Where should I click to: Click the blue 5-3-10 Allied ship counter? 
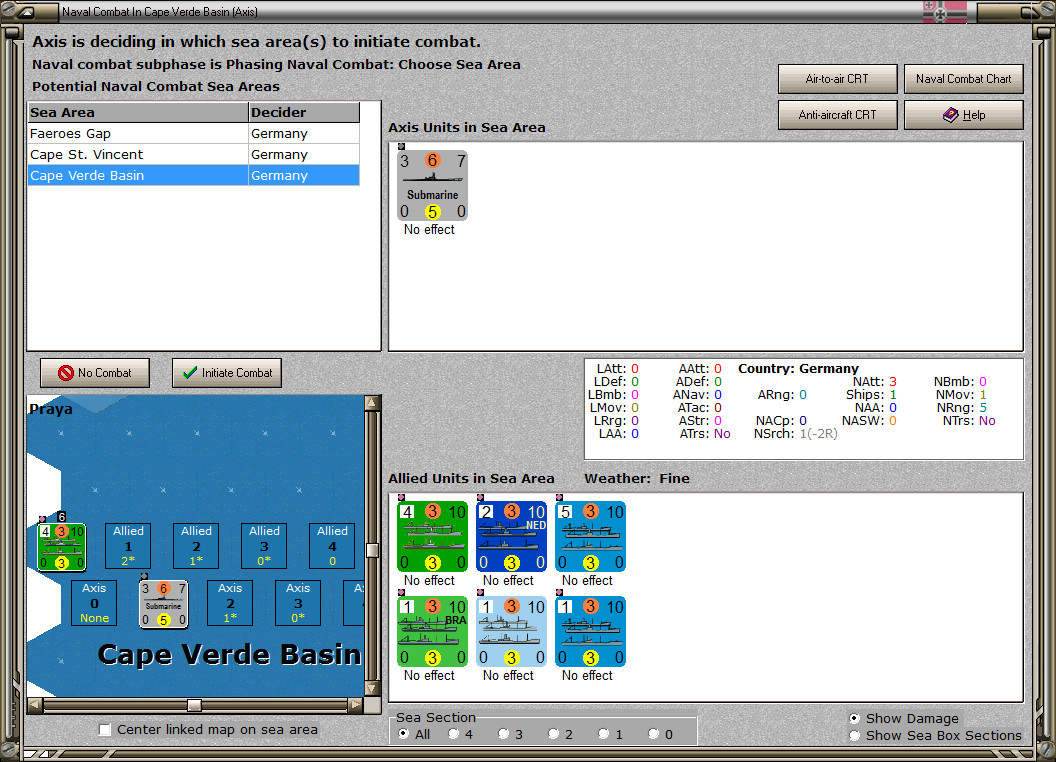[x=590, y=535]
